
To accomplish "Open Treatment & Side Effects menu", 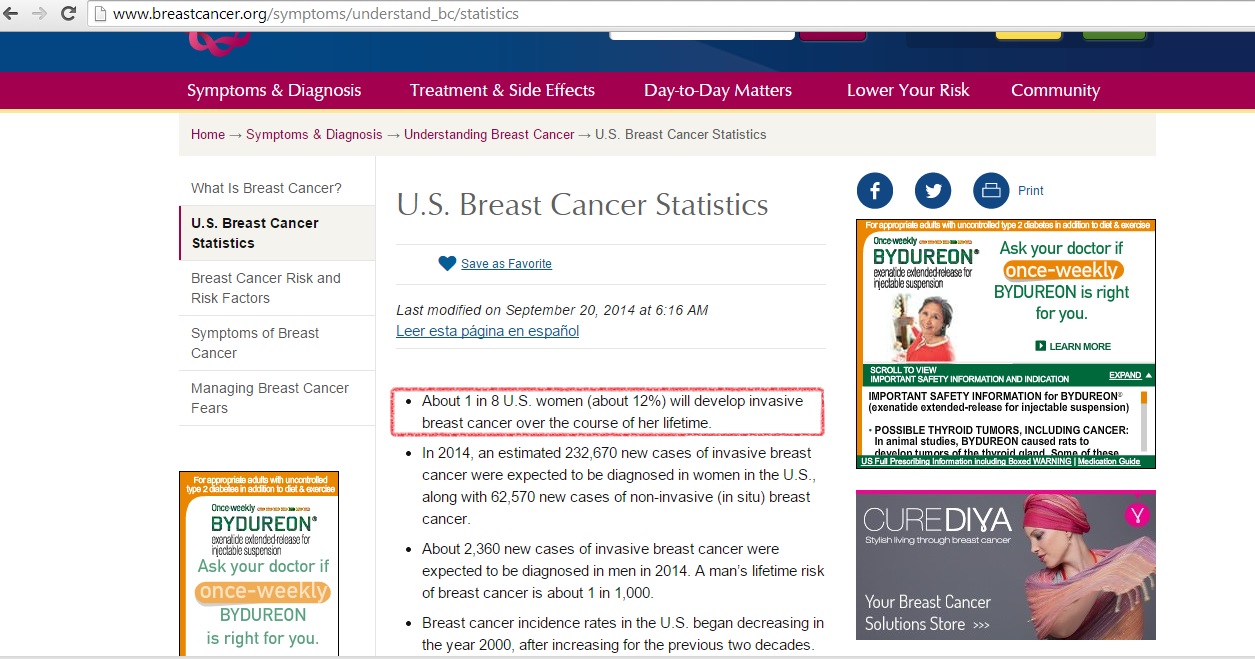I will click(x=502, y=90).
